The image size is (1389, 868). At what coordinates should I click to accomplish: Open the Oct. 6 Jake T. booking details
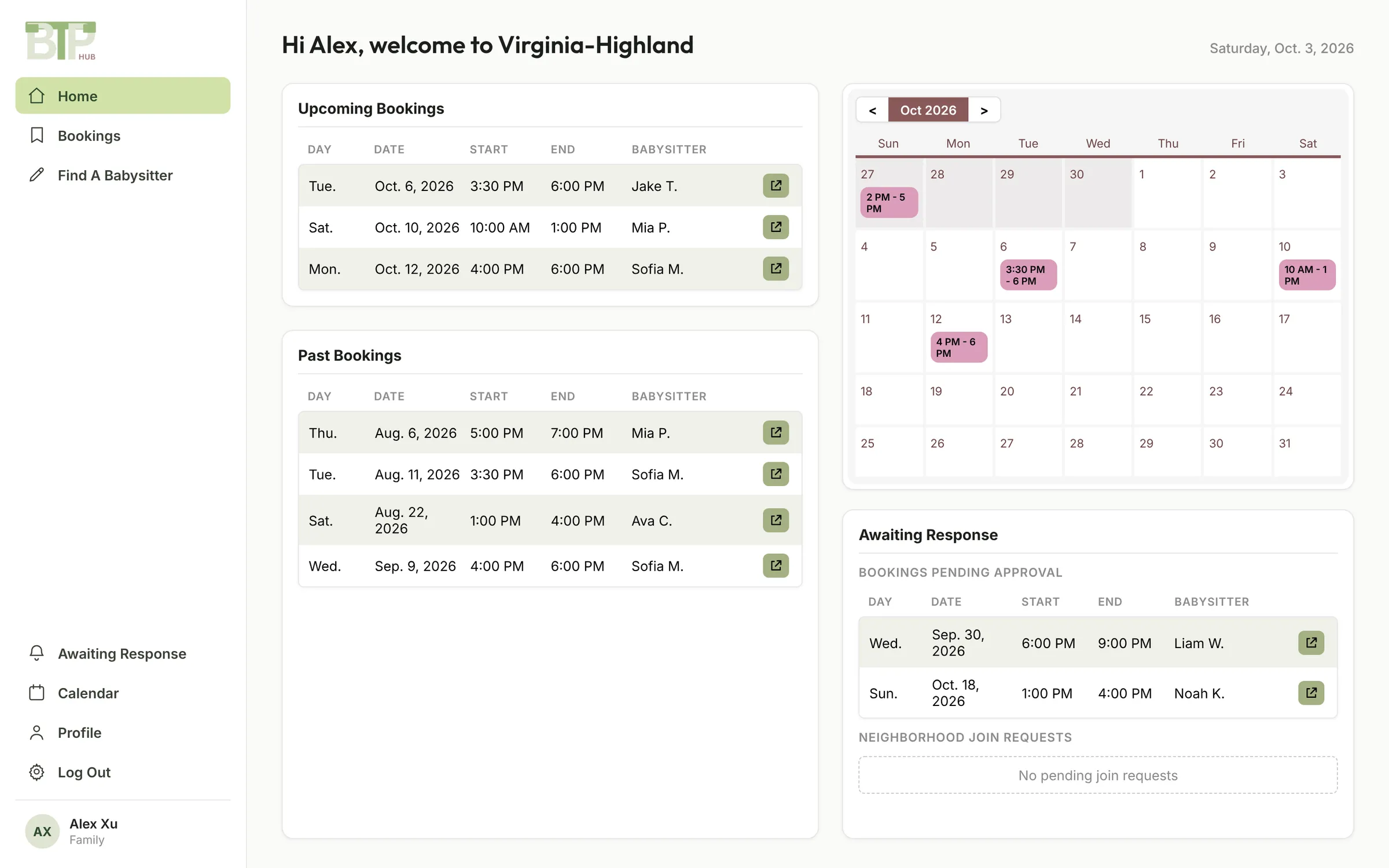point(776,186)
